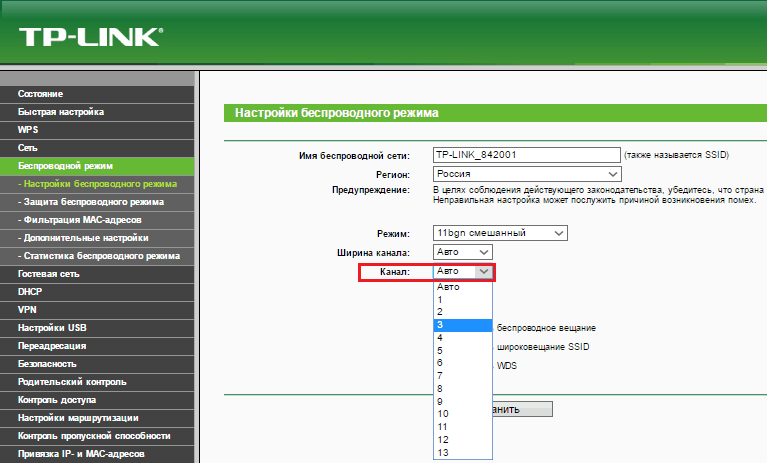This screenshot has height=463, width=767.
Task: Open the VPN menu item
Action: pos(97,310)
